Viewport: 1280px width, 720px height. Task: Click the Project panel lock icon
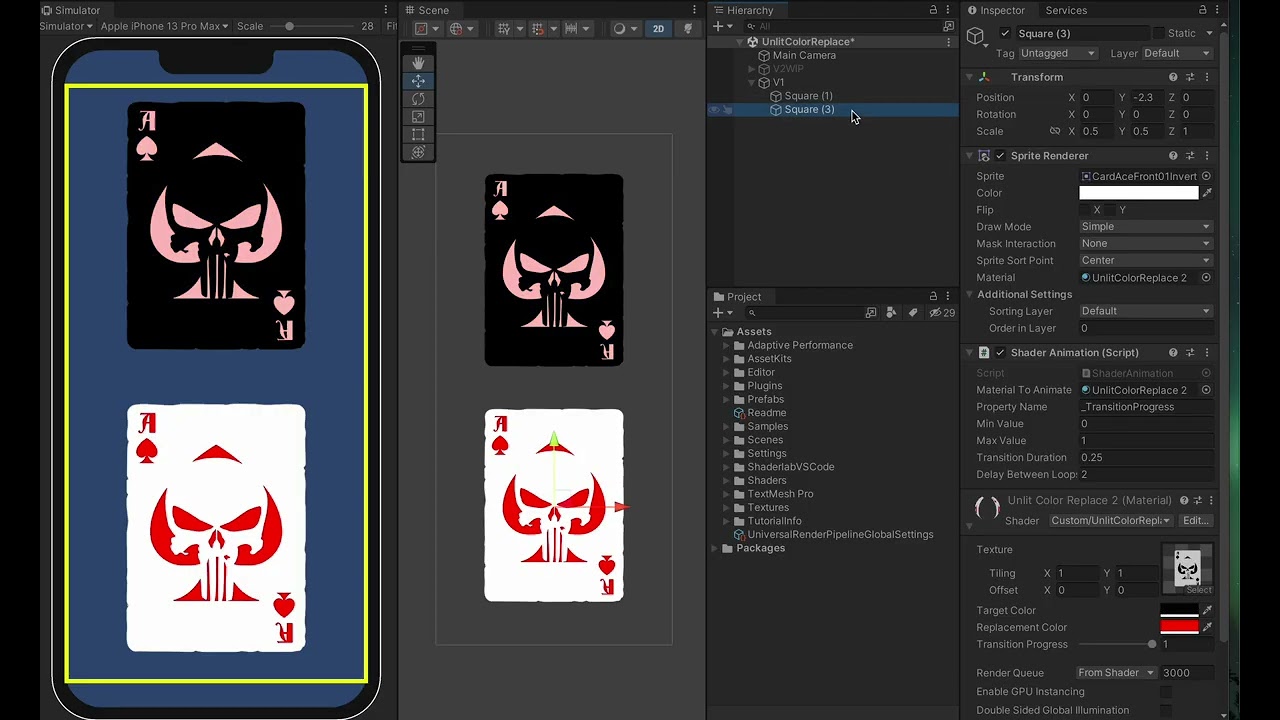[x=933, y=296]
